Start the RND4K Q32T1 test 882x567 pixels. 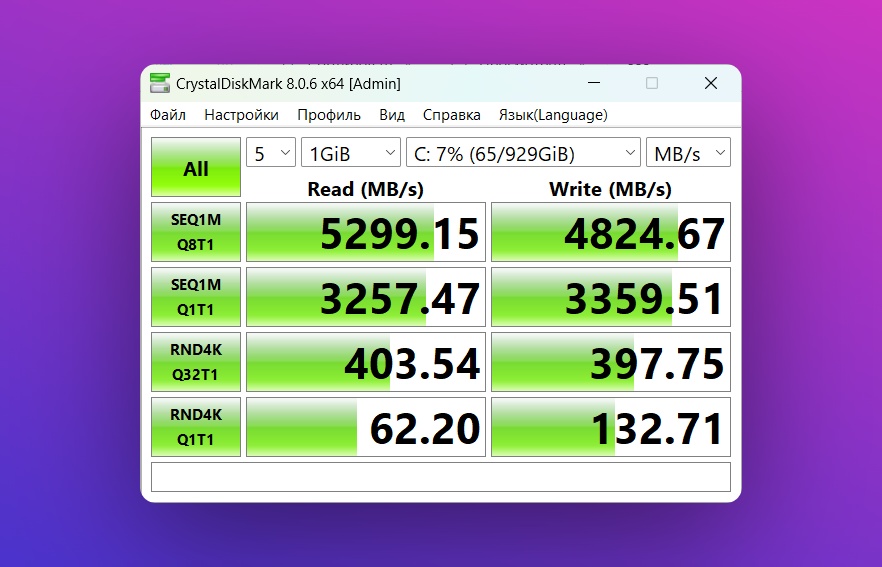[x=196, y=362]
